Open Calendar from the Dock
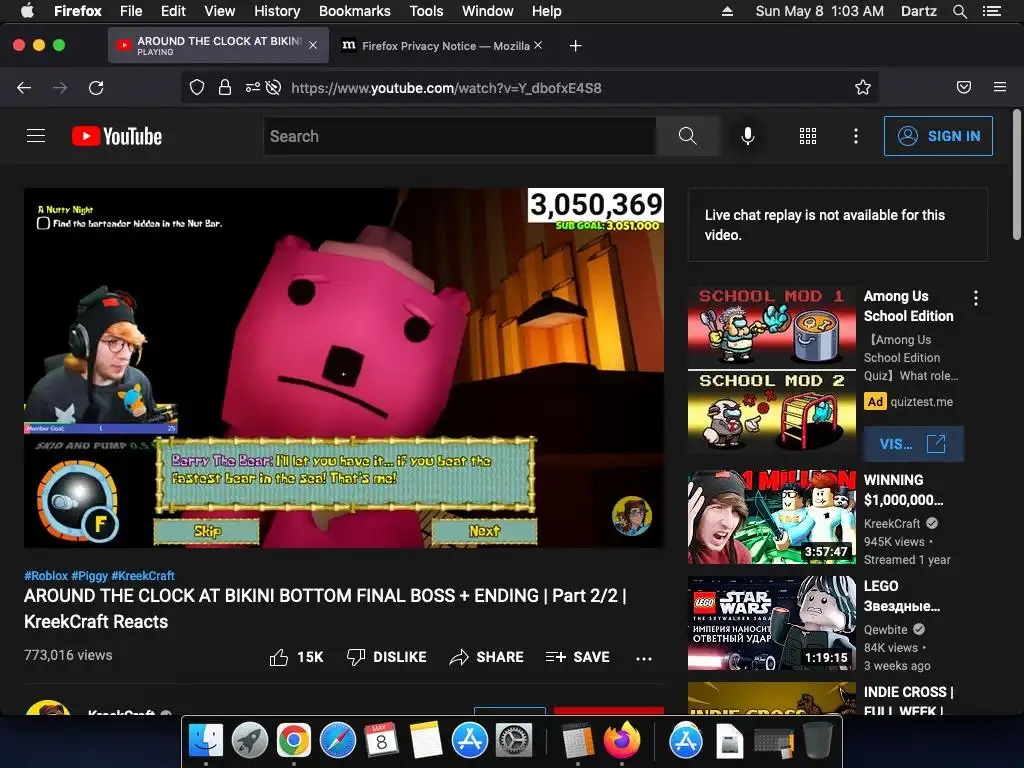 click(381, 740)
